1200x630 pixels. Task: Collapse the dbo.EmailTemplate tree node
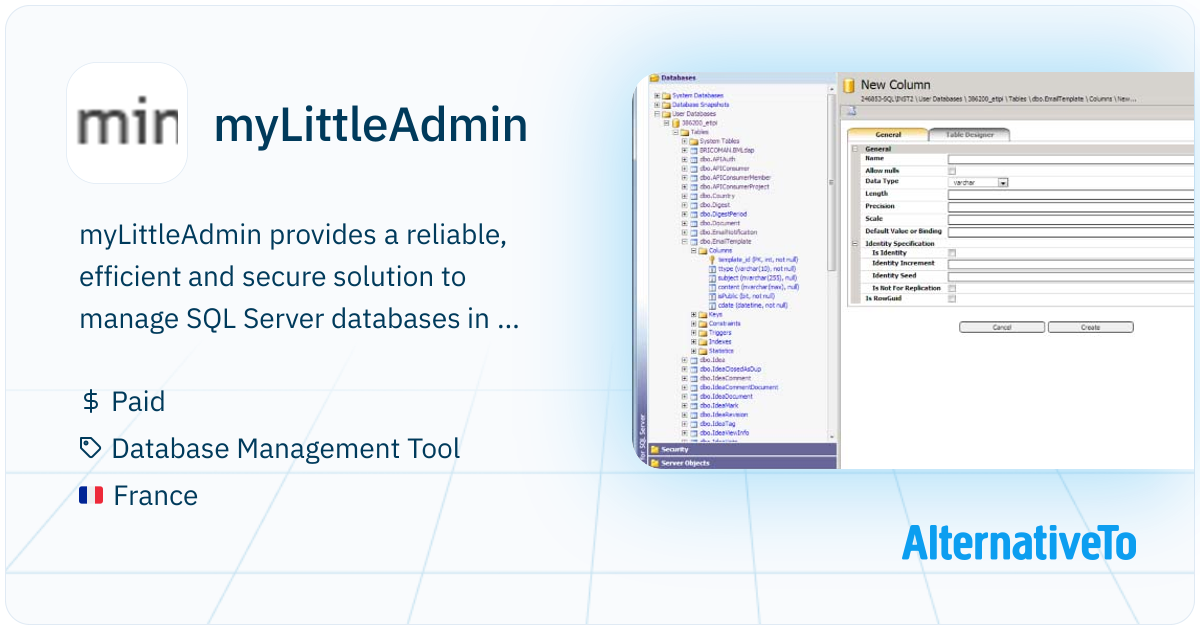[x=684, y=241]
